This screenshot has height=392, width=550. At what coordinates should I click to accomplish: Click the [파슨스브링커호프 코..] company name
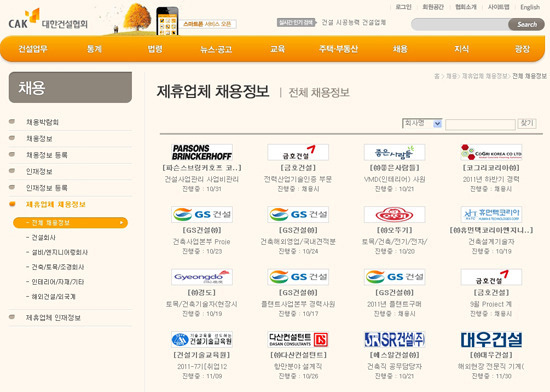202,168
